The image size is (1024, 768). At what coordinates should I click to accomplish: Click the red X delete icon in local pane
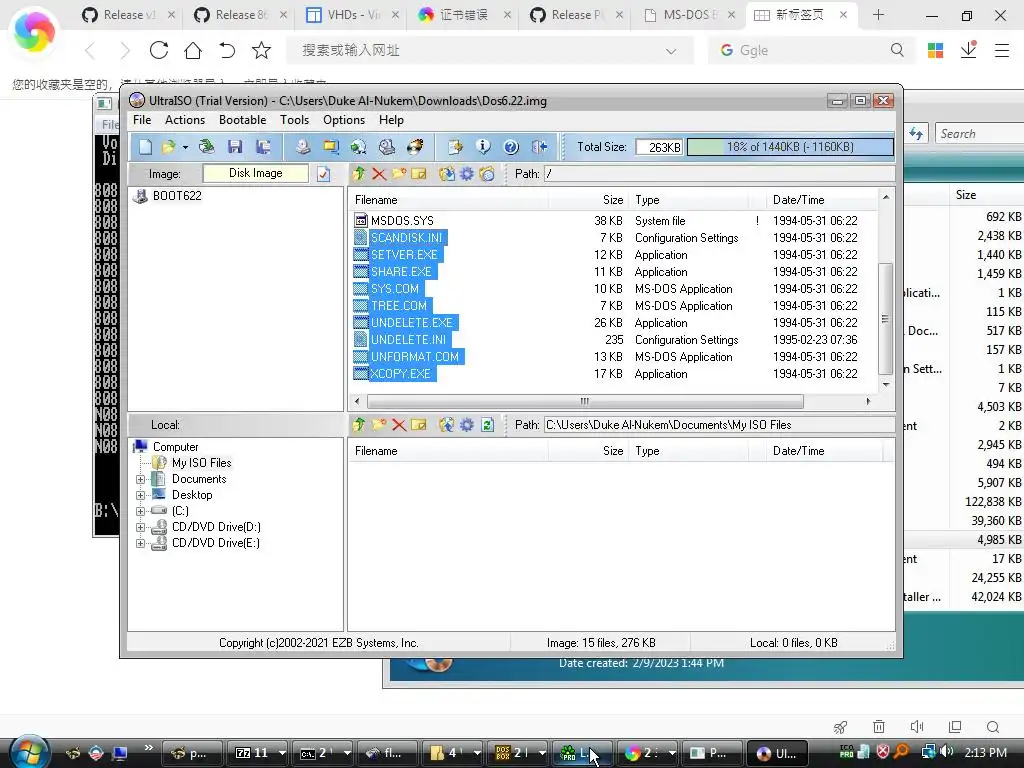(398, 424)
